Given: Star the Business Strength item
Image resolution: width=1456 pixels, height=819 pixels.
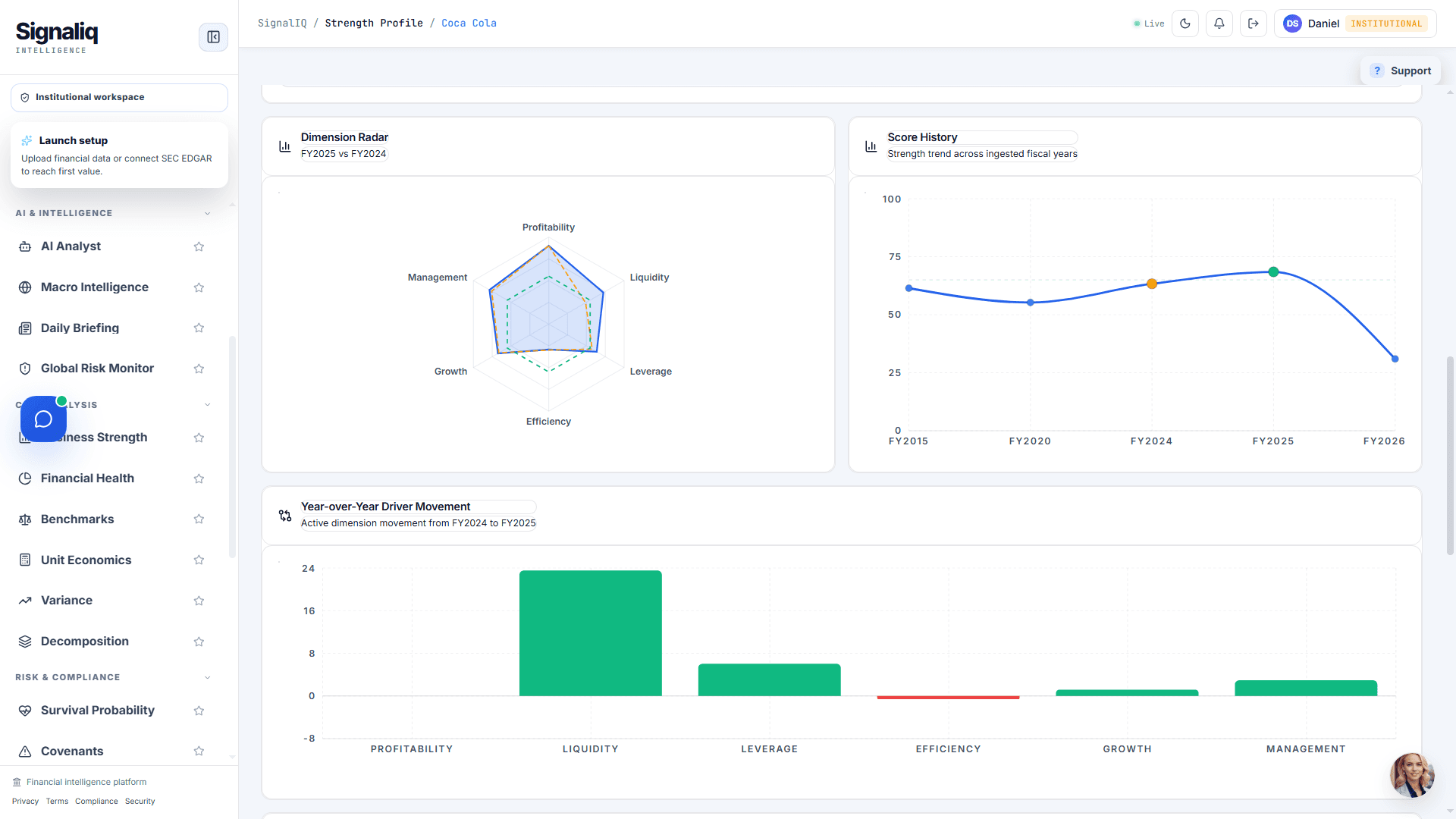Looking at the screenshot, I should pyautogui.click(x=199, y=438).
